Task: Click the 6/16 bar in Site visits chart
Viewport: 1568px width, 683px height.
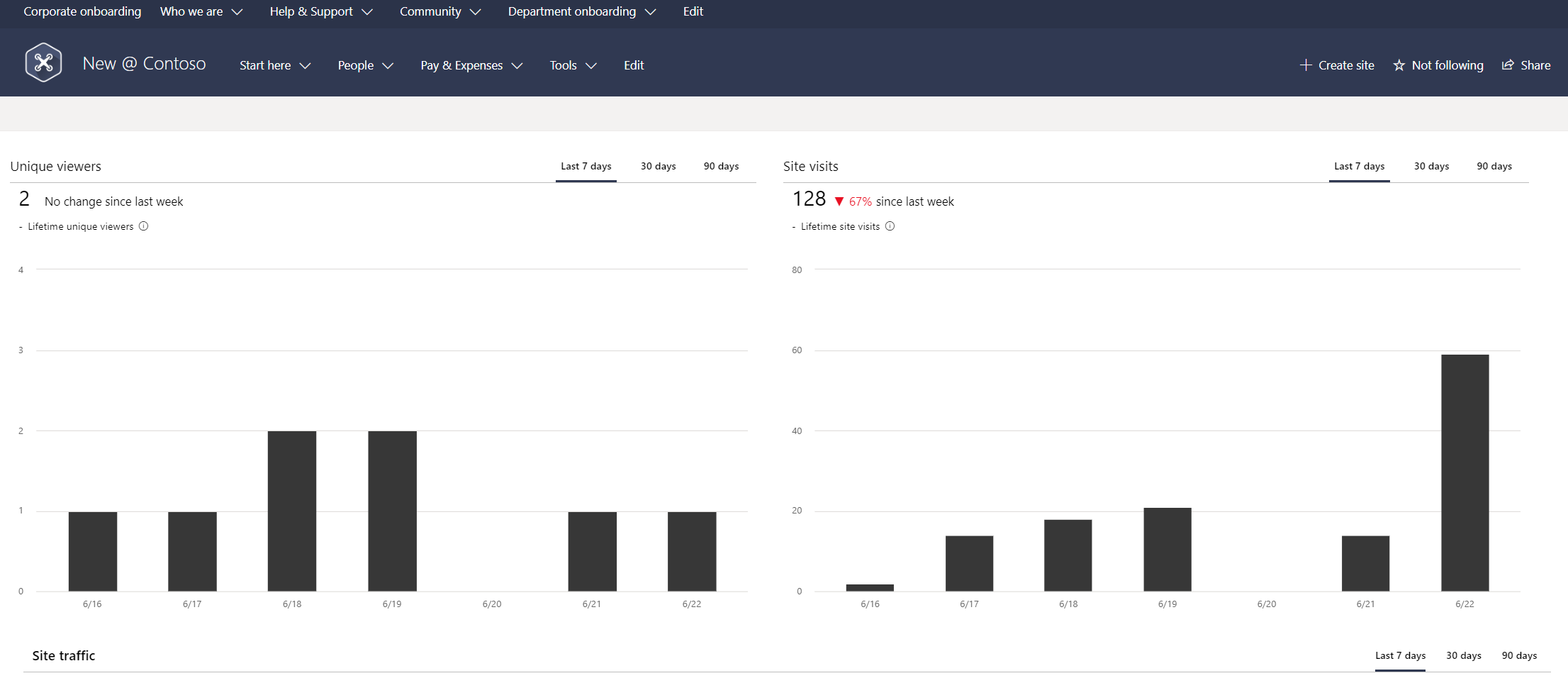Action: pos(870,587)
